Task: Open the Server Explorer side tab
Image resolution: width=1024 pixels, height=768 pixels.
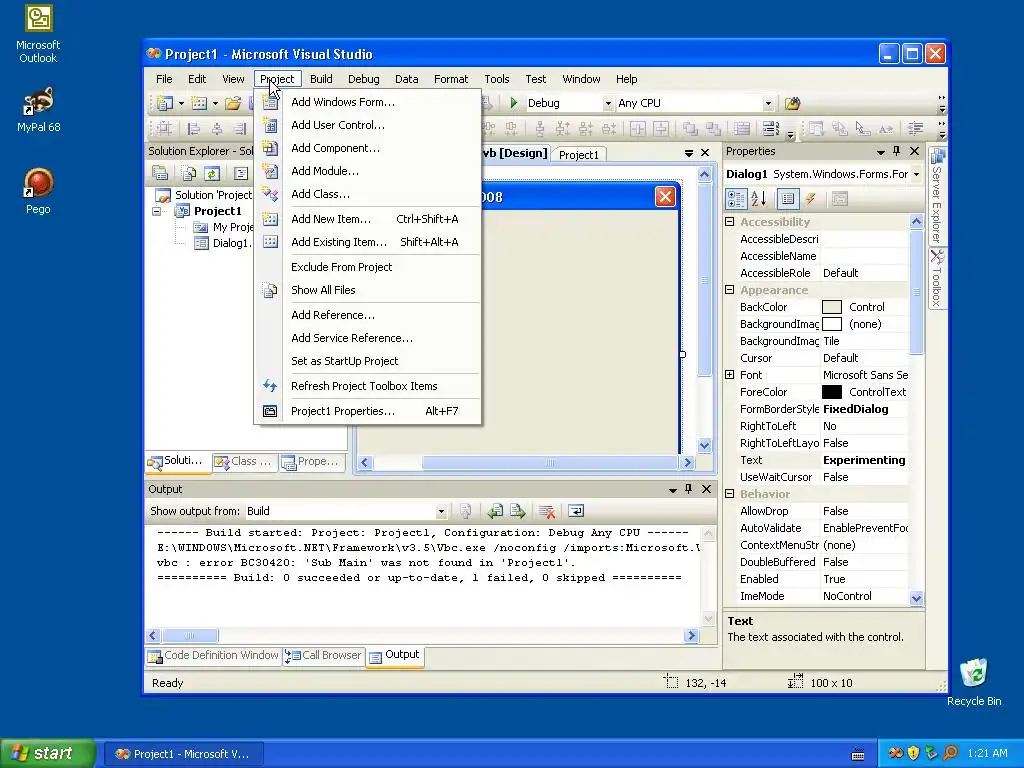Action: pyautogui.click(x=937, y=196)
